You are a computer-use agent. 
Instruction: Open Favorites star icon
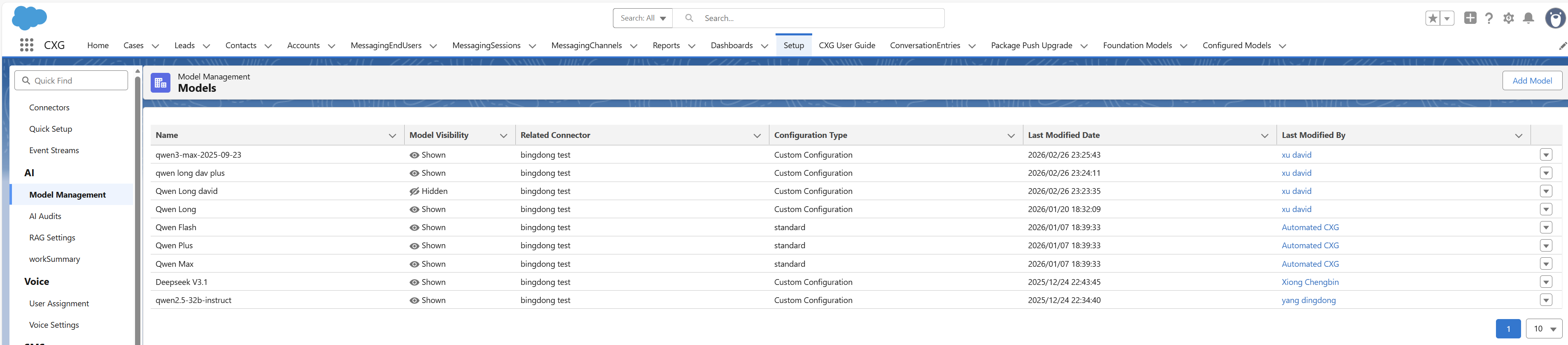1433,18
